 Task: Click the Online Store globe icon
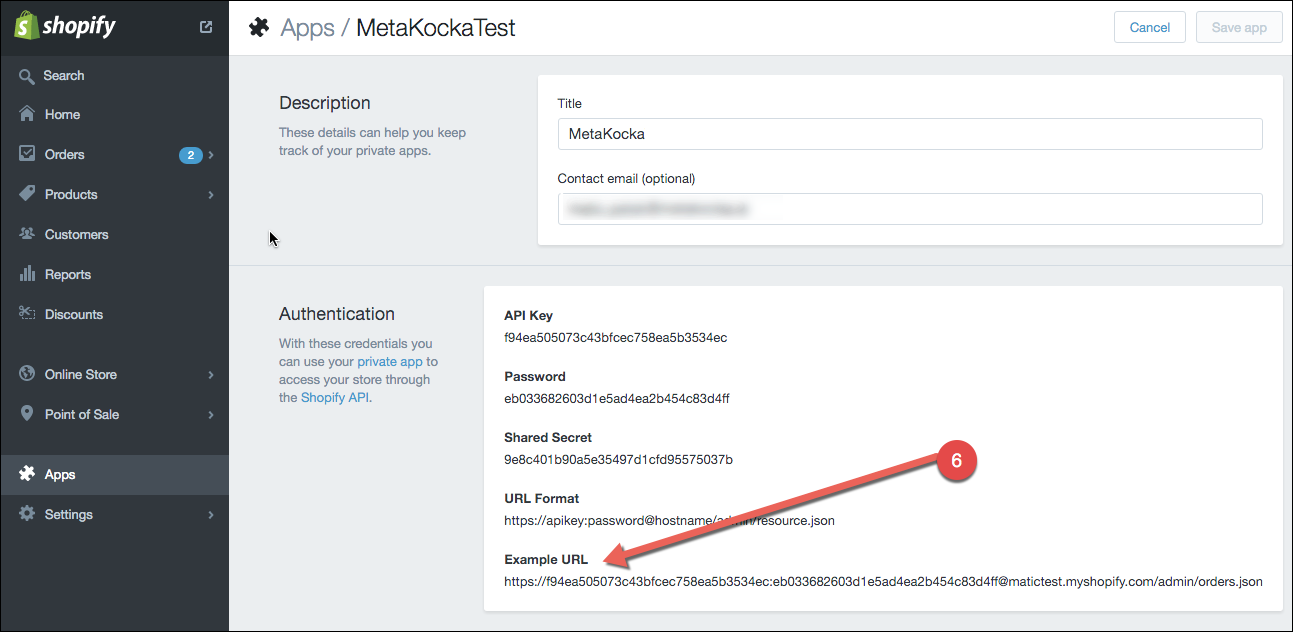tap(27, 374)
